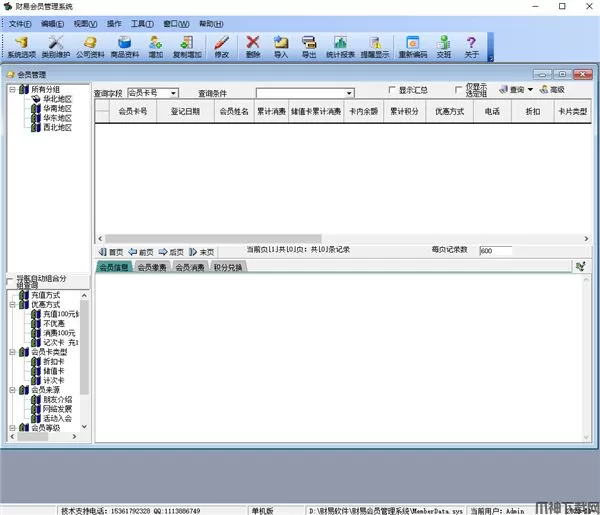Open the 工具(T) menu

click(x=143, y=23)
